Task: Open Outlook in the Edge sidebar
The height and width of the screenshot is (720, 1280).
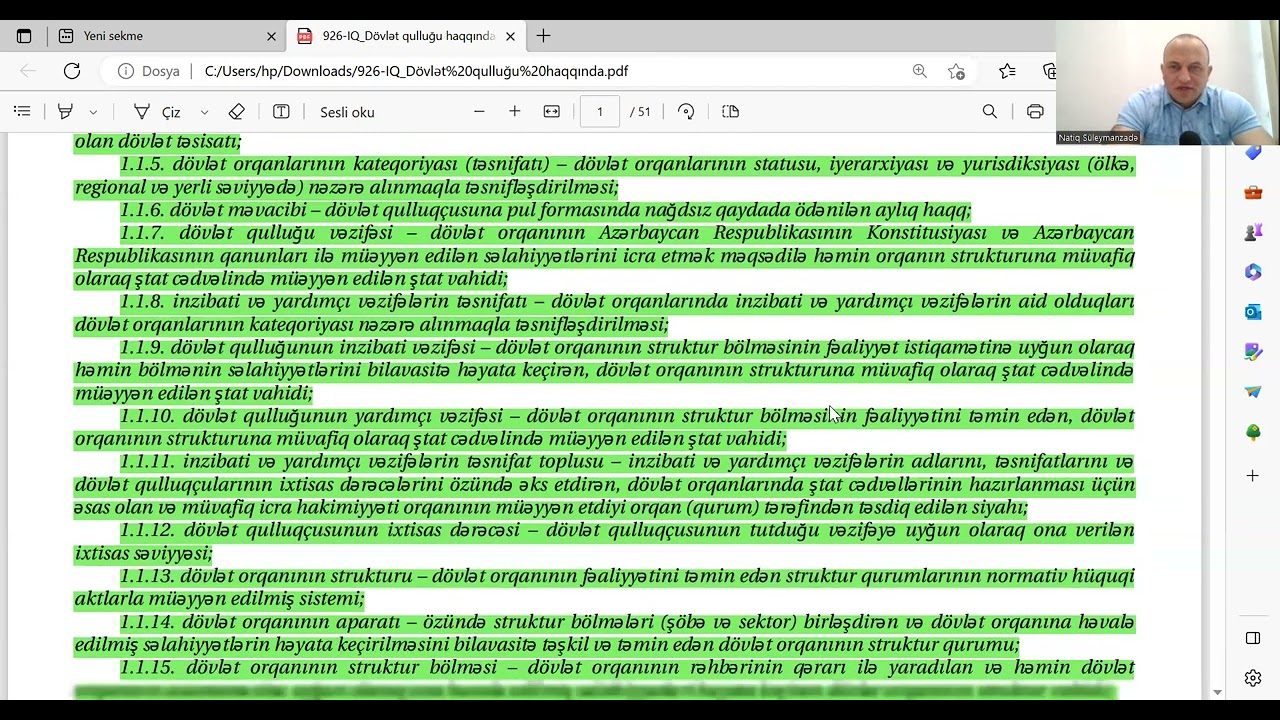Action: click(1253, 312)
